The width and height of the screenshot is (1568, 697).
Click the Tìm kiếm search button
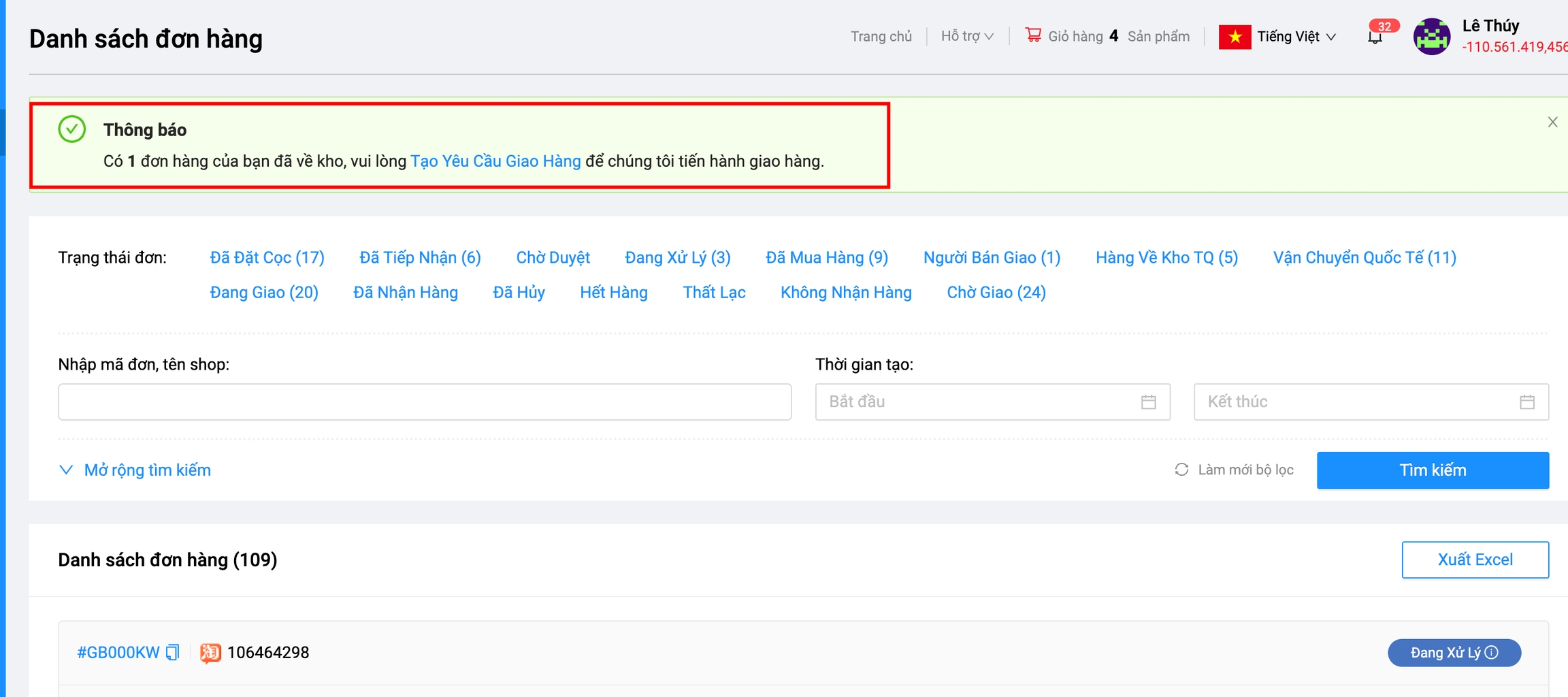(1432, 470)
